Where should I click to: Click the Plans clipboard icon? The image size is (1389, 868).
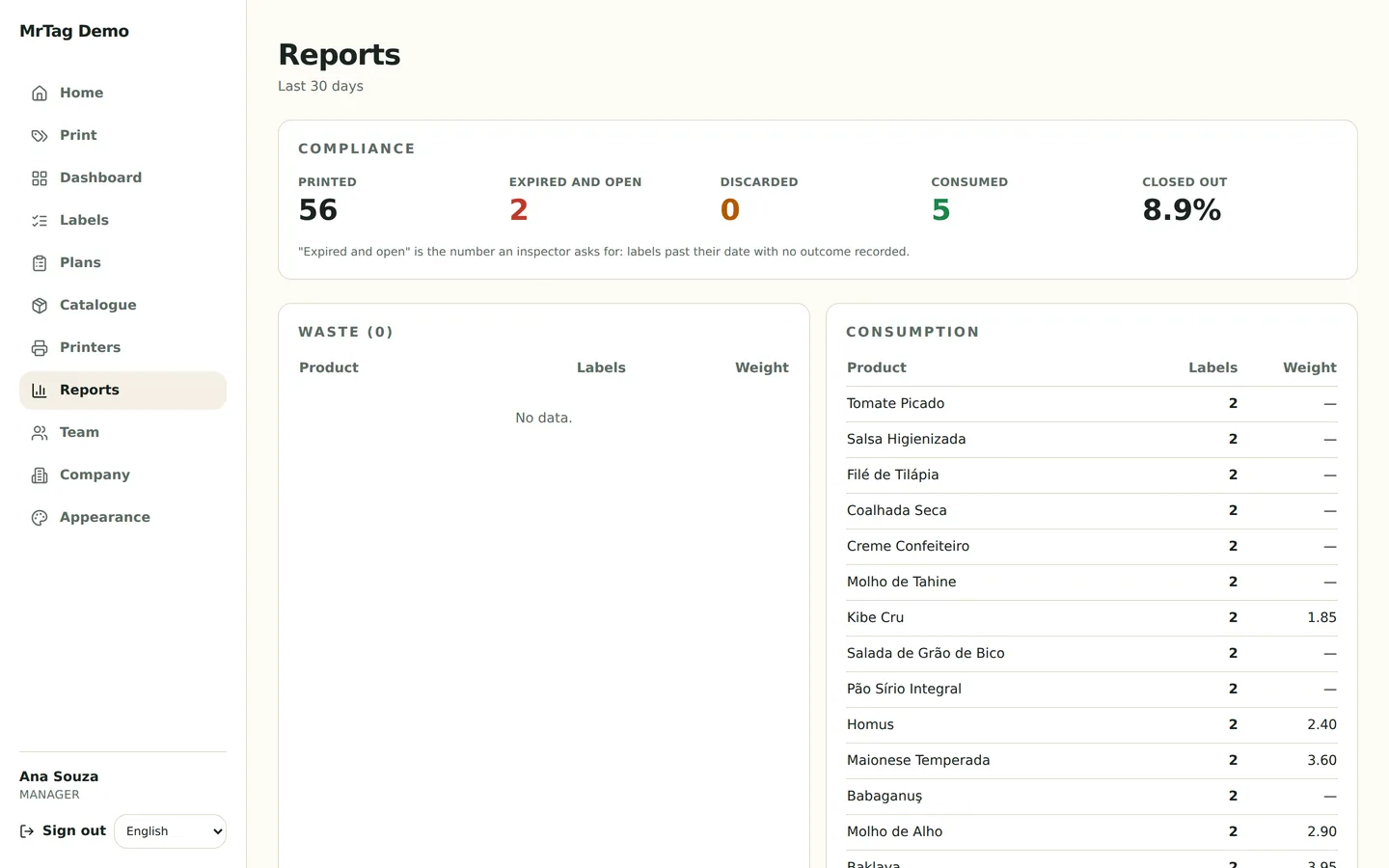click(x=40, y=262)
